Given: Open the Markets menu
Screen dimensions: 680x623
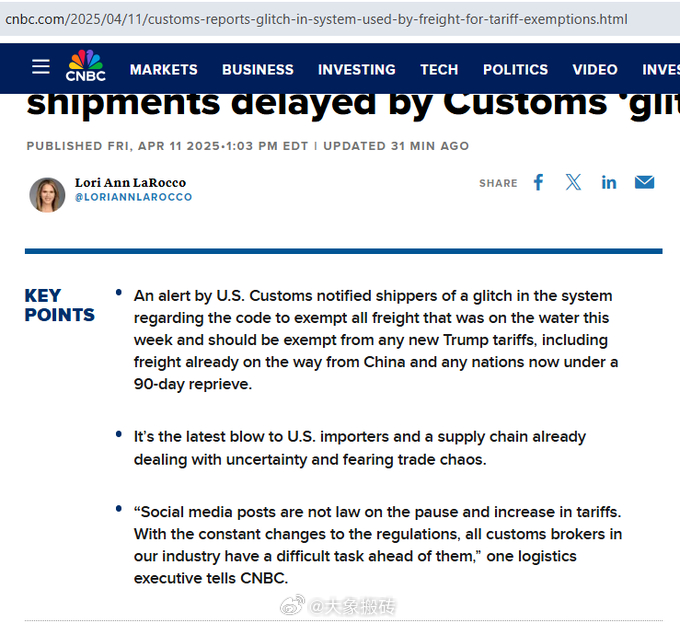Looking at the screenshot, I should click(163, 70).
